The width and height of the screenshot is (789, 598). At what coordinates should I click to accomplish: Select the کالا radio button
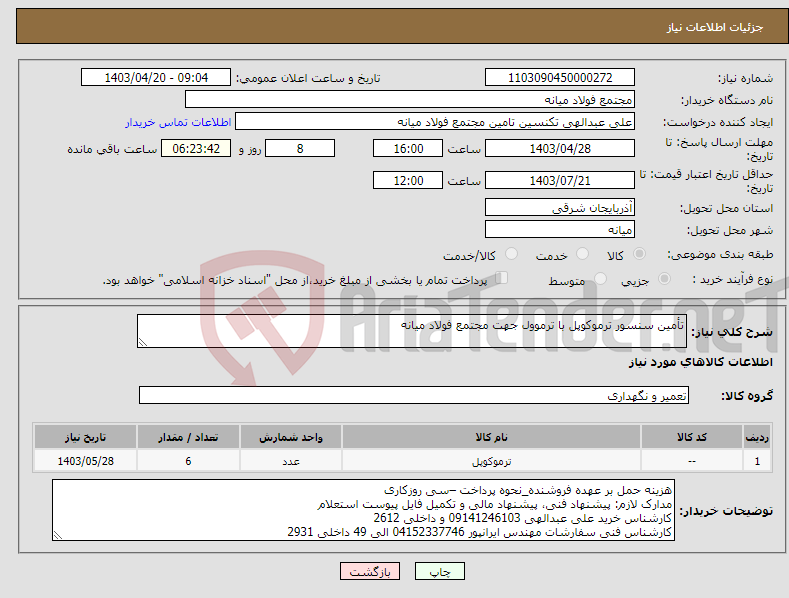pyautogui.click(x=639, y=254)
